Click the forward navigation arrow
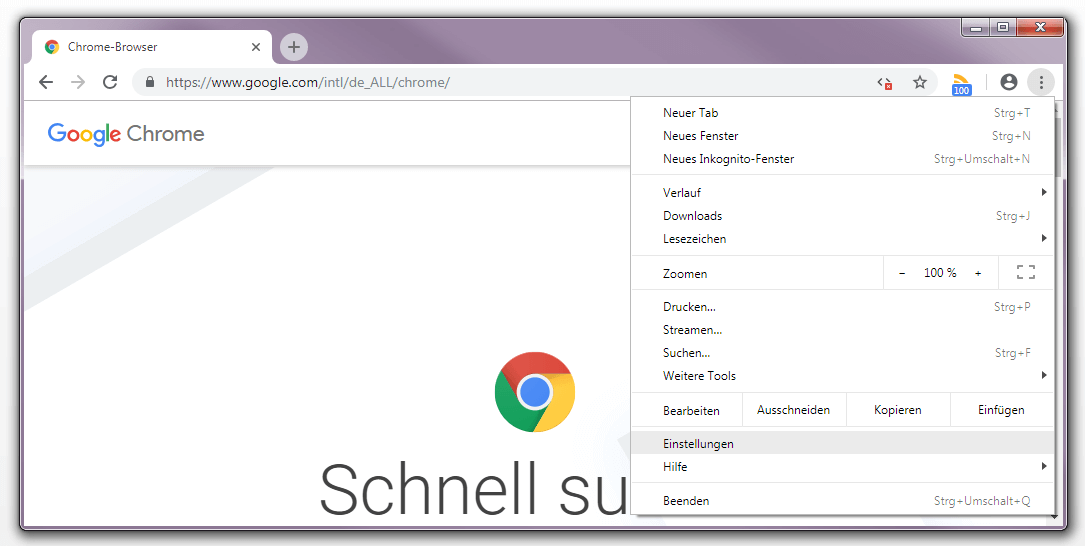1085x546 pixels. (78, 82)
